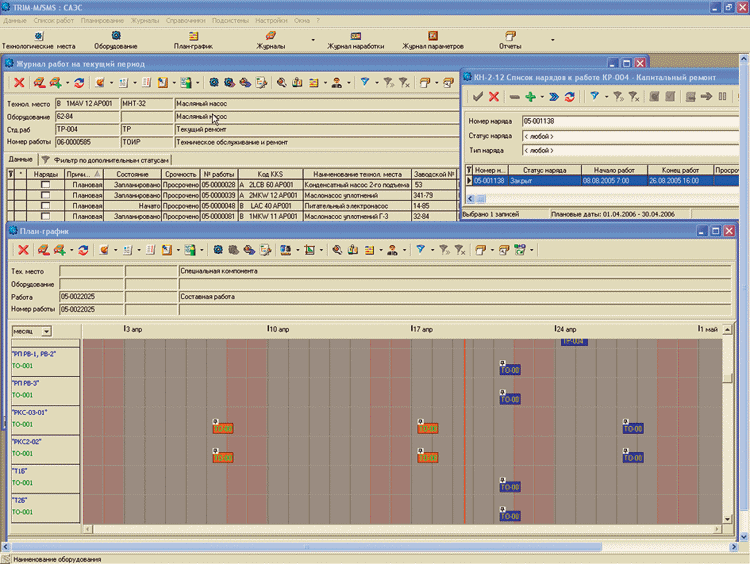The height and width of the screenshot is (564, 750).
Task: Tick Наряды checkbox for work 05-0000028
Action: point(44,185)
